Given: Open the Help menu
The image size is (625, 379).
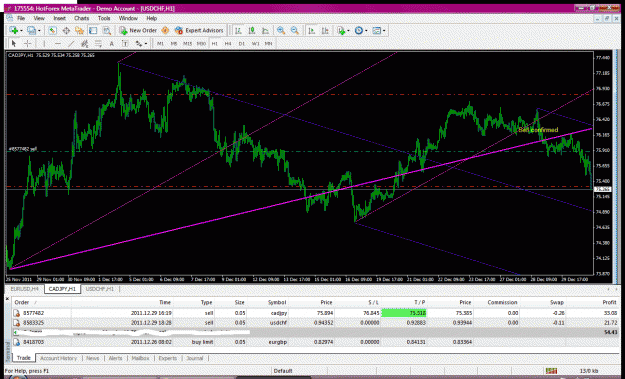Looking at the screenshot, I should [151, 18].
